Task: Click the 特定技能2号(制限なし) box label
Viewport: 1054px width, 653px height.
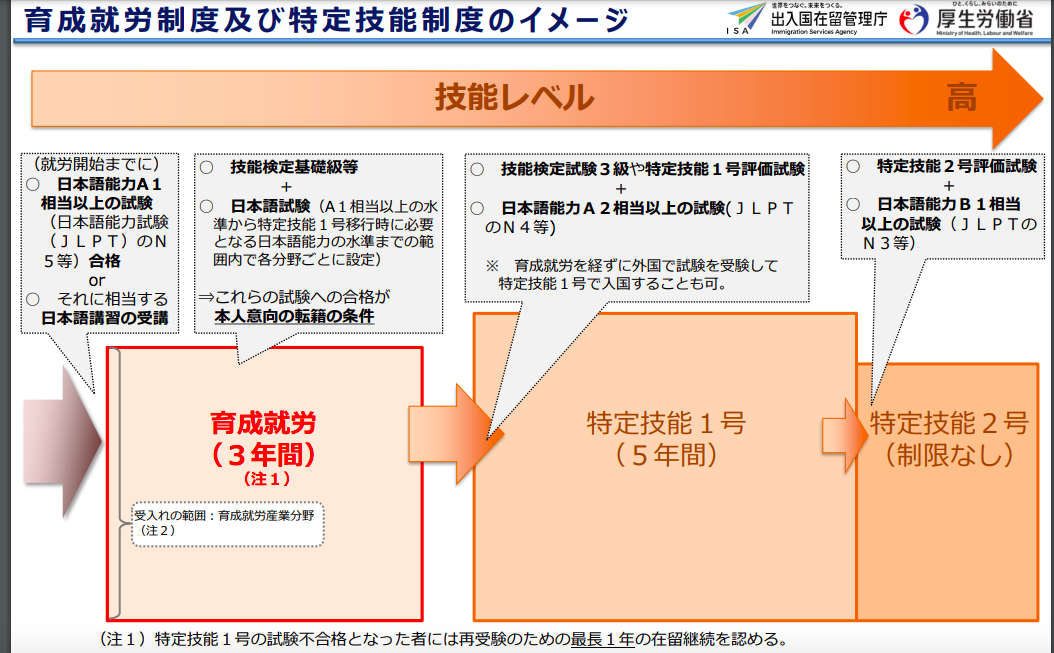Action: click(948, 439)
